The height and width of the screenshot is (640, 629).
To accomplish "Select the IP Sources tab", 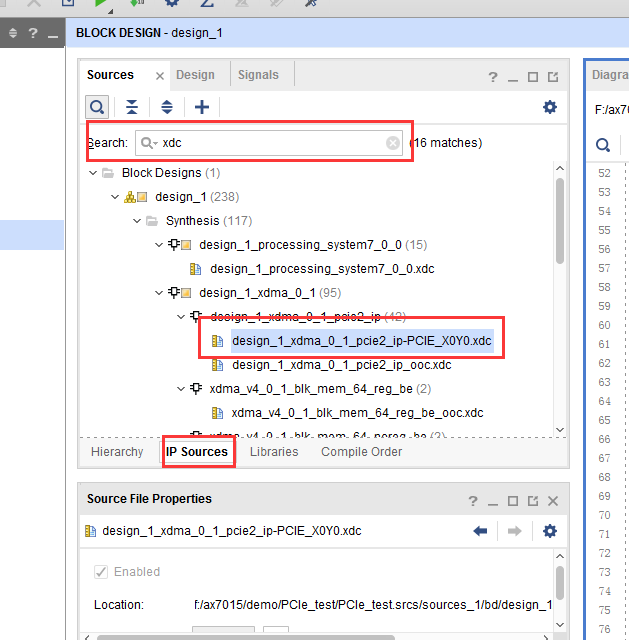I will [197, 452].
